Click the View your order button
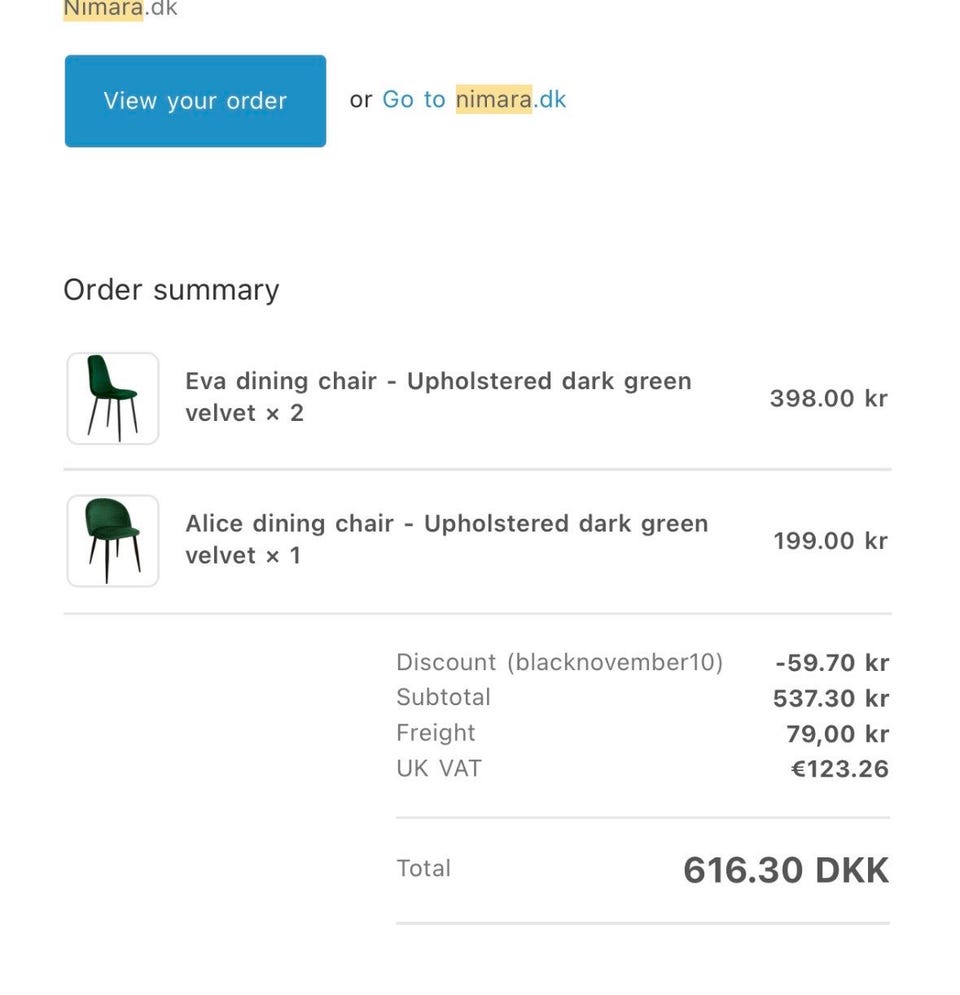 click(x=195, y=101)
